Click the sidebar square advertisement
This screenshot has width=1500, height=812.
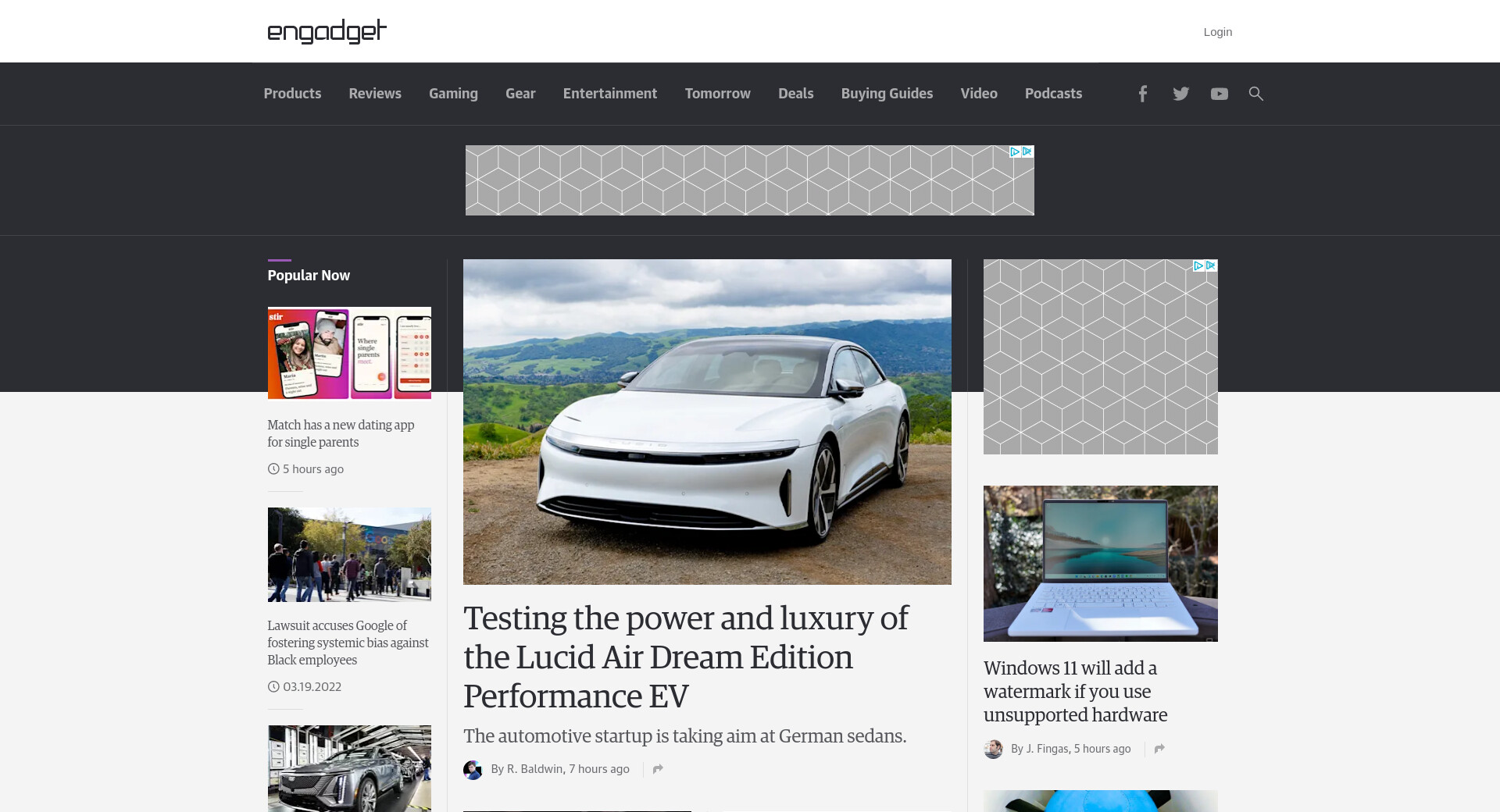click(x=1101, y=357)
